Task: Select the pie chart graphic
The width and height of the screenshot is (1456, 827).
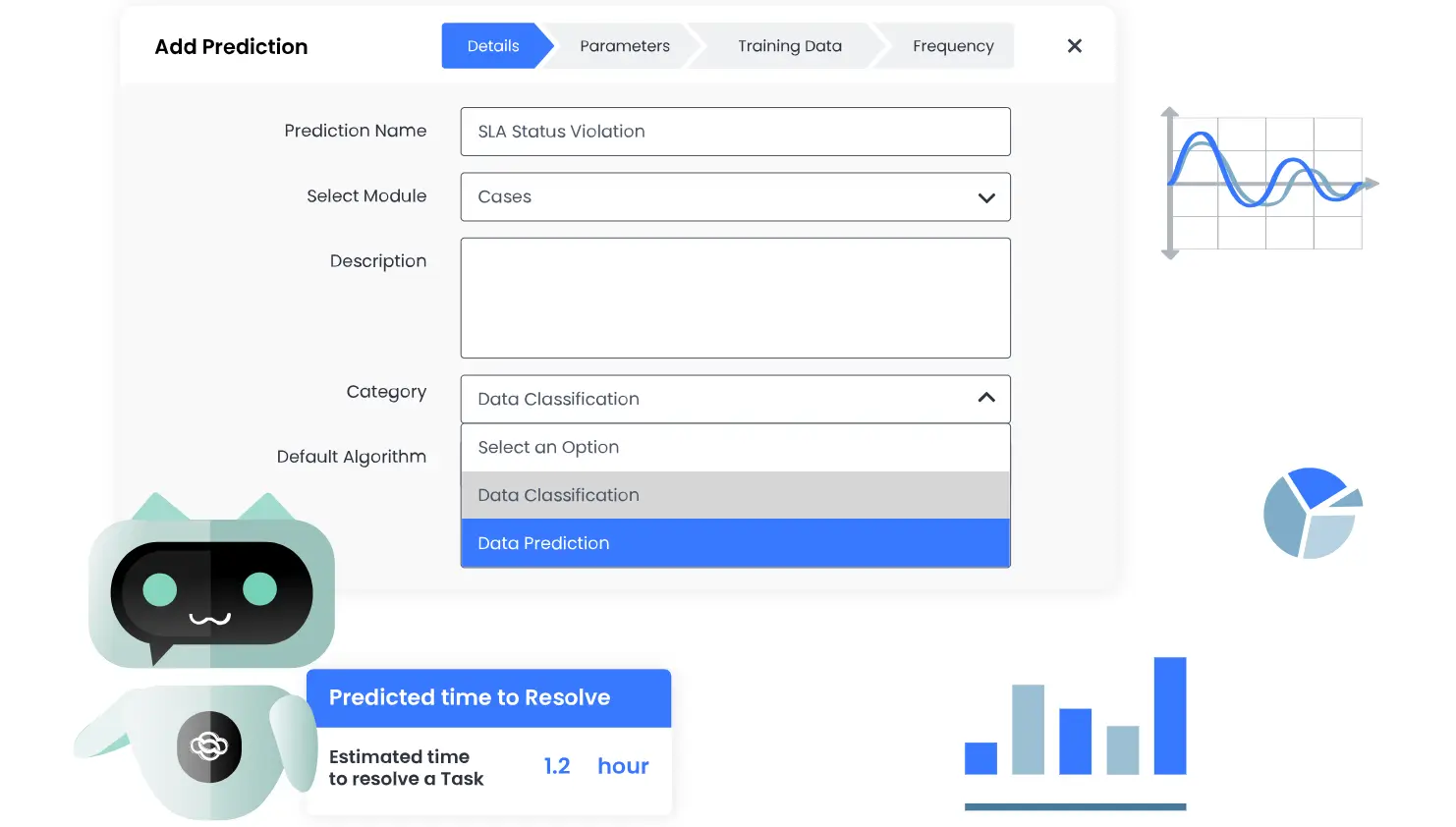Action: point(1312,513)
